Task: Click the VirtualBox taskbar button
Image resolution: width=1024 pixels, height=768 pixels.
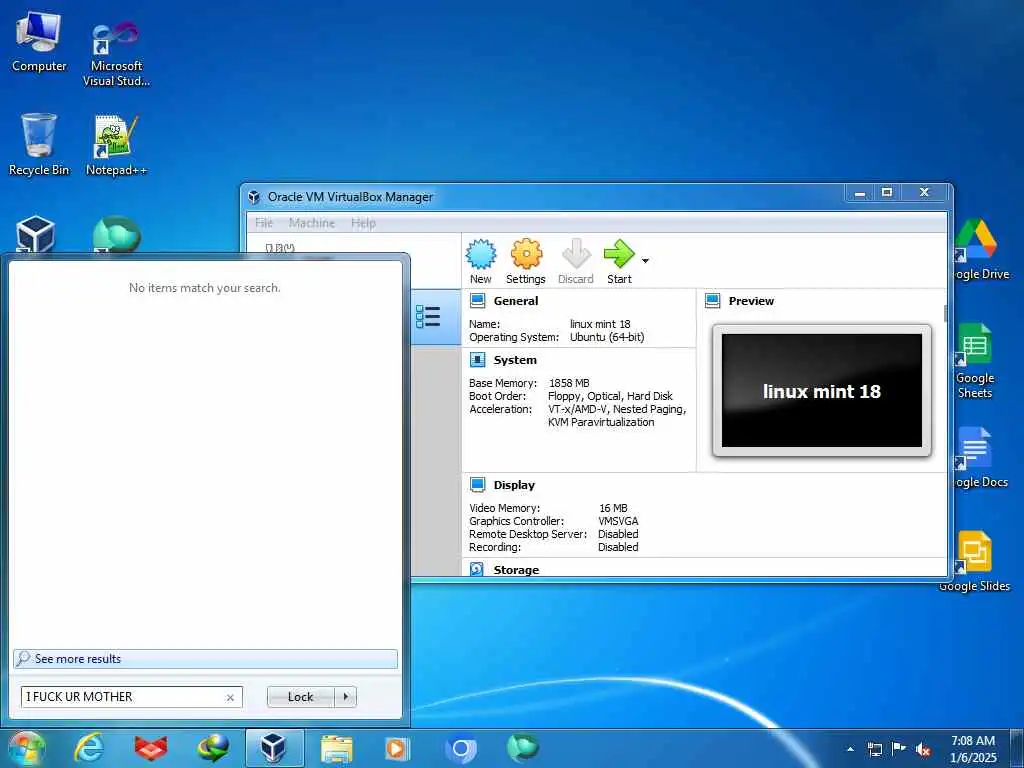Action: click(274, 748)
